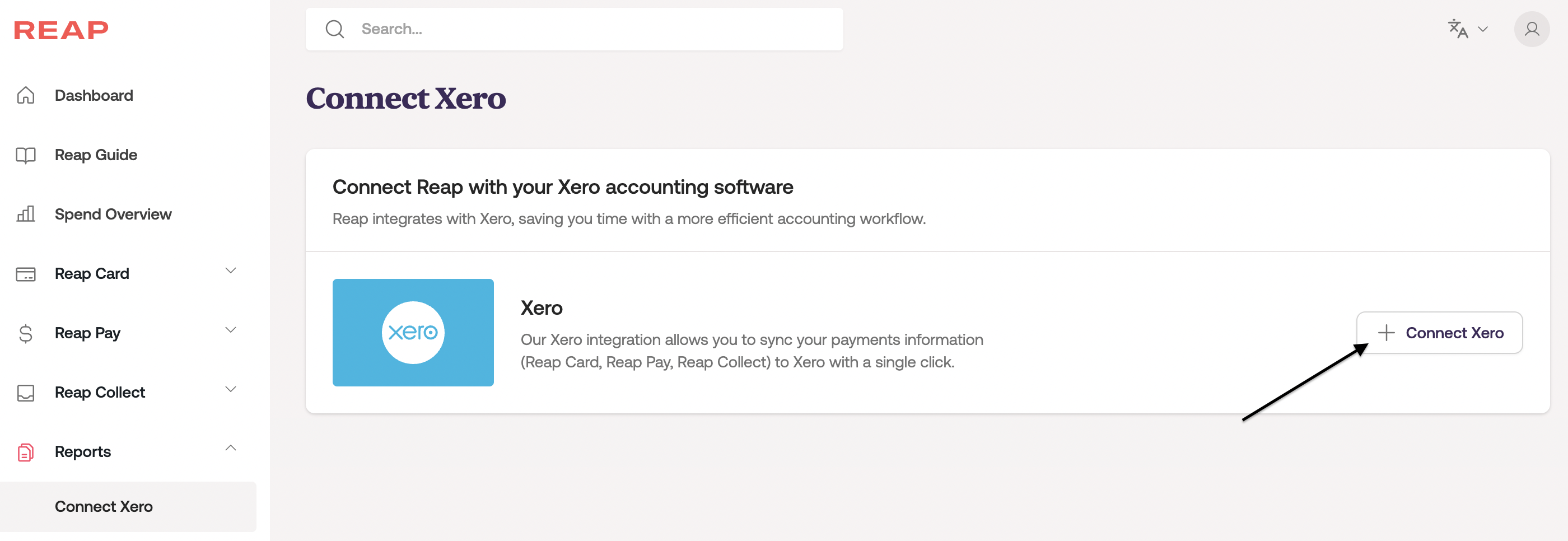Click the Reap Pay dollar icon

click(x=26, y=333)
